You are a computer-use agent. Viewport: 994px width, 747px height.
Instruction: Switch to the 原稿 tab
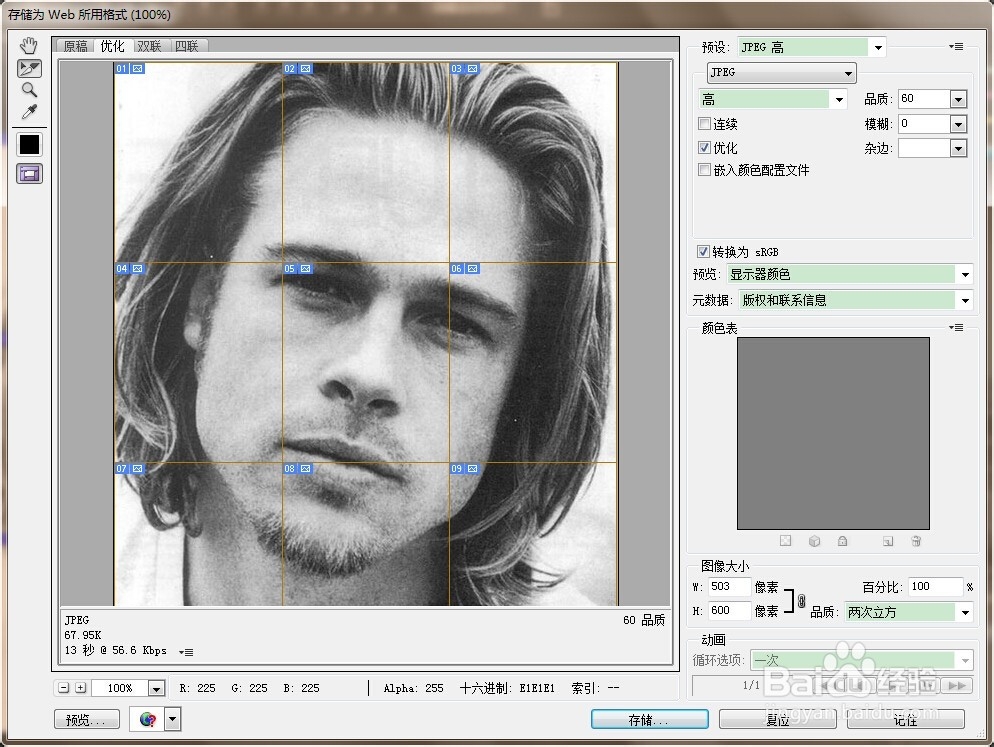[x=75, y=46]
